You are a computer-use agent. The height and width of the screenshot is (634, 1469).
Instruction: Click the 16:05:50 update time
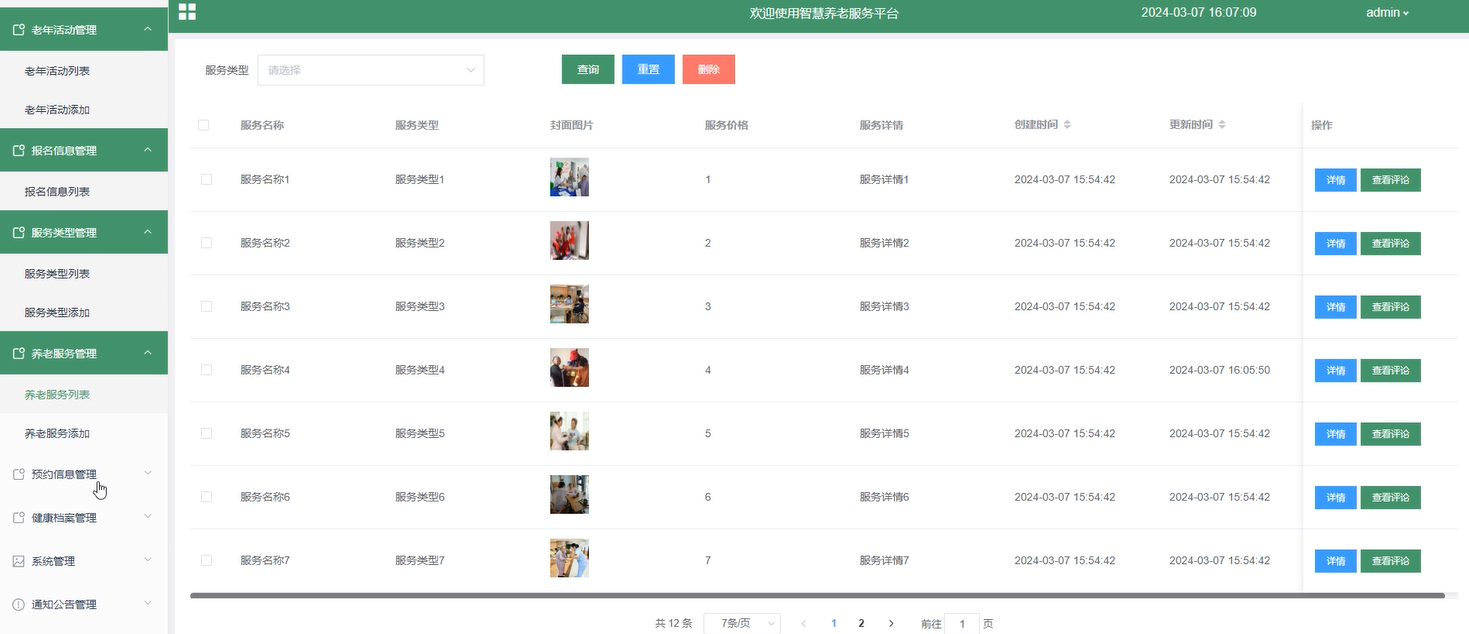pos(1219,370)
